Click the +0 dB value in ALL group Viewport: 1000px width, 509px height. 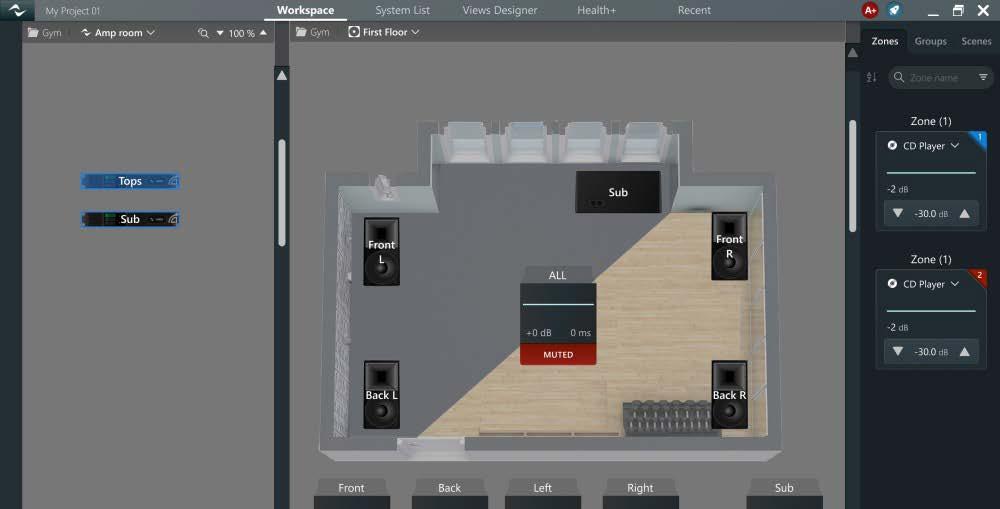(539, 333)
